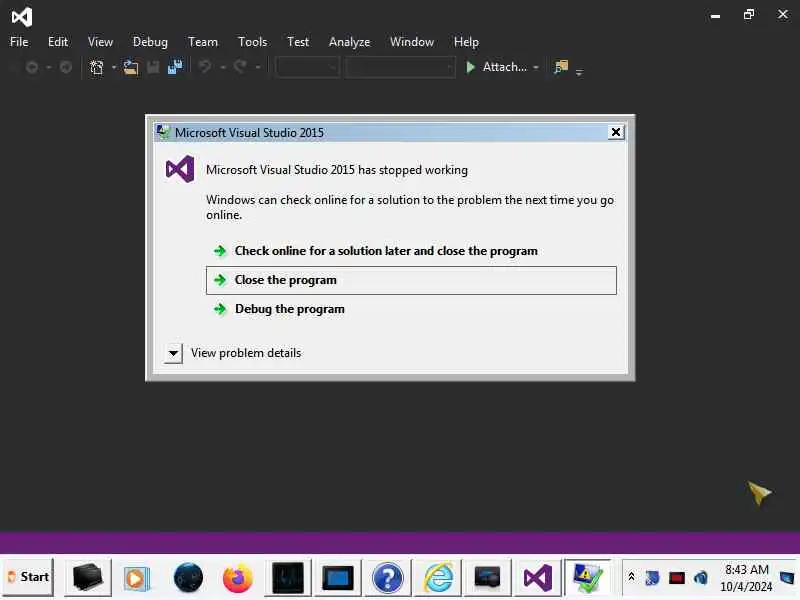Open the View menu
Viewport: 800px width, 600px height.
pyautogui.click(x=100, y=42)
